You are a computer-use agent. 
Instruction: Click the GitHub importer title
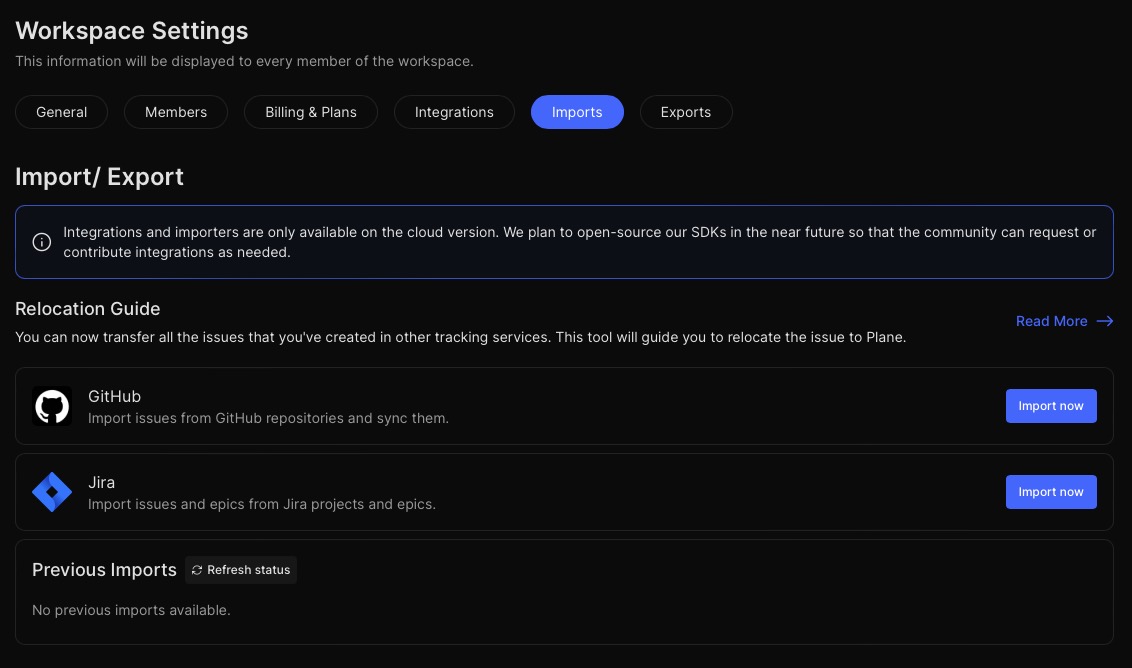click(114, 396)
